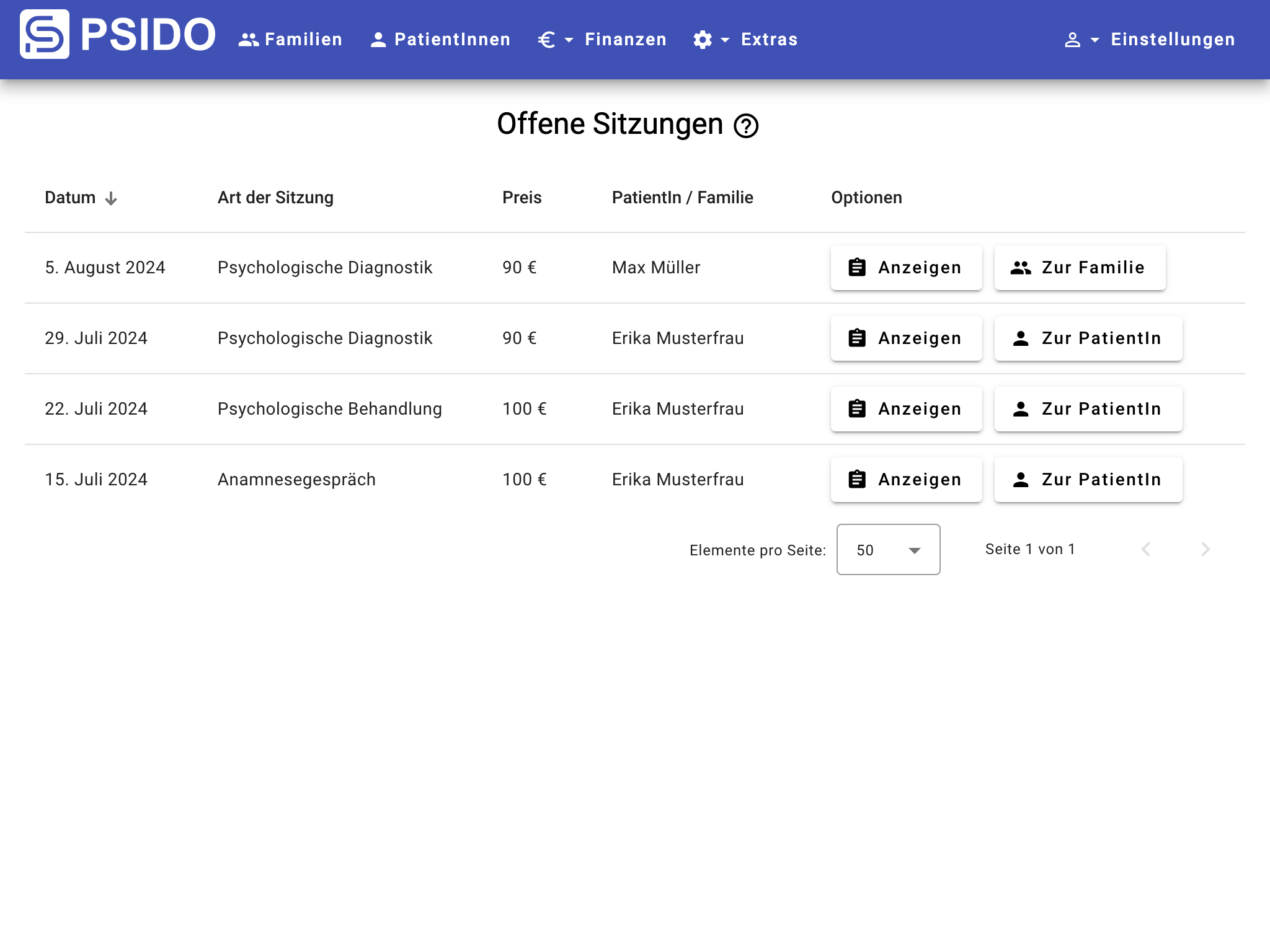Viewport: 1270px width, 952px height.
Task: Click the PSIDO wordmark text
Action: (x=148, y=34)
